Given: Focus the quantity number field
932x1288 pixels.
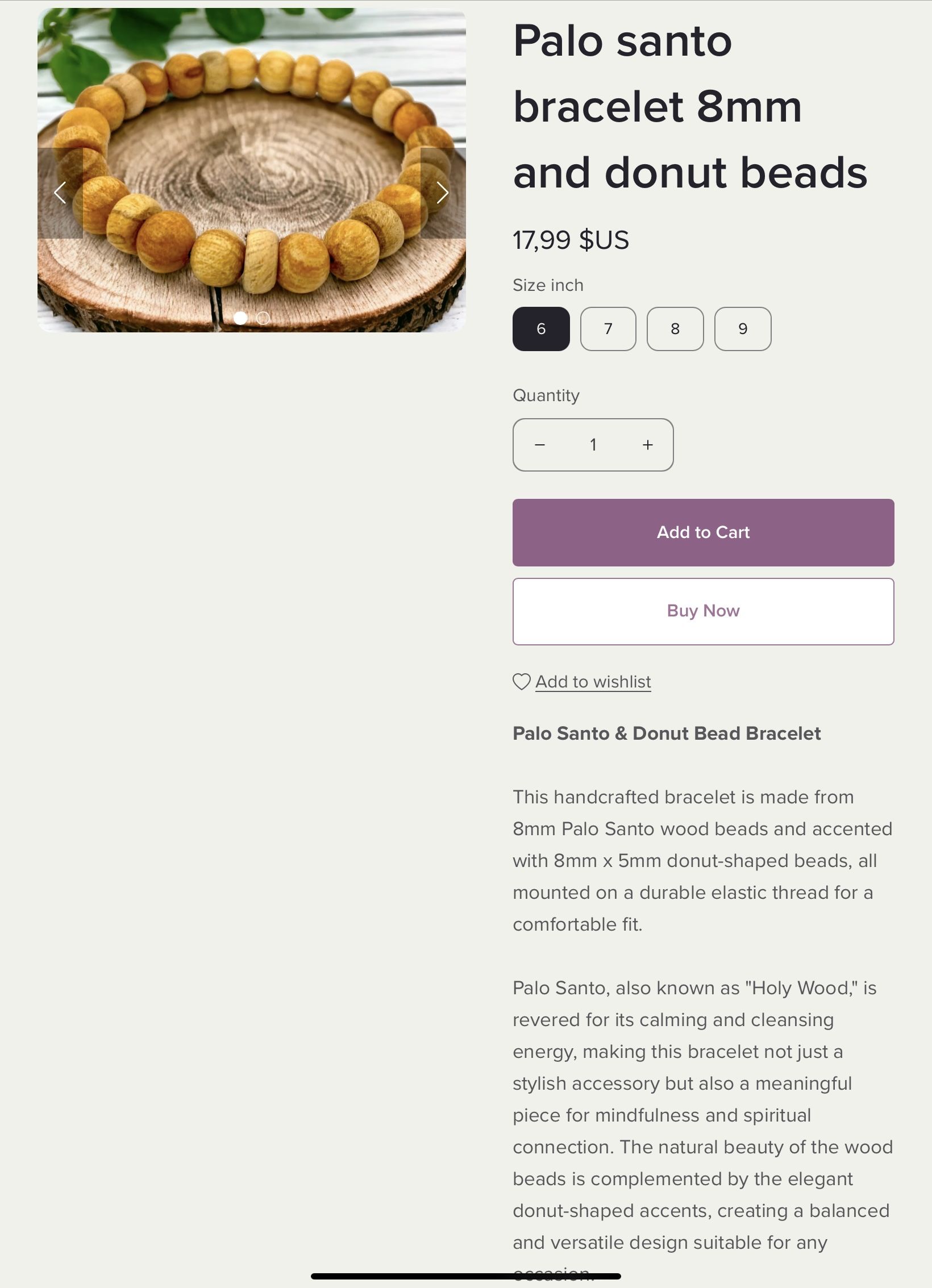Looking at the screenshot, I should click(593, 445).
